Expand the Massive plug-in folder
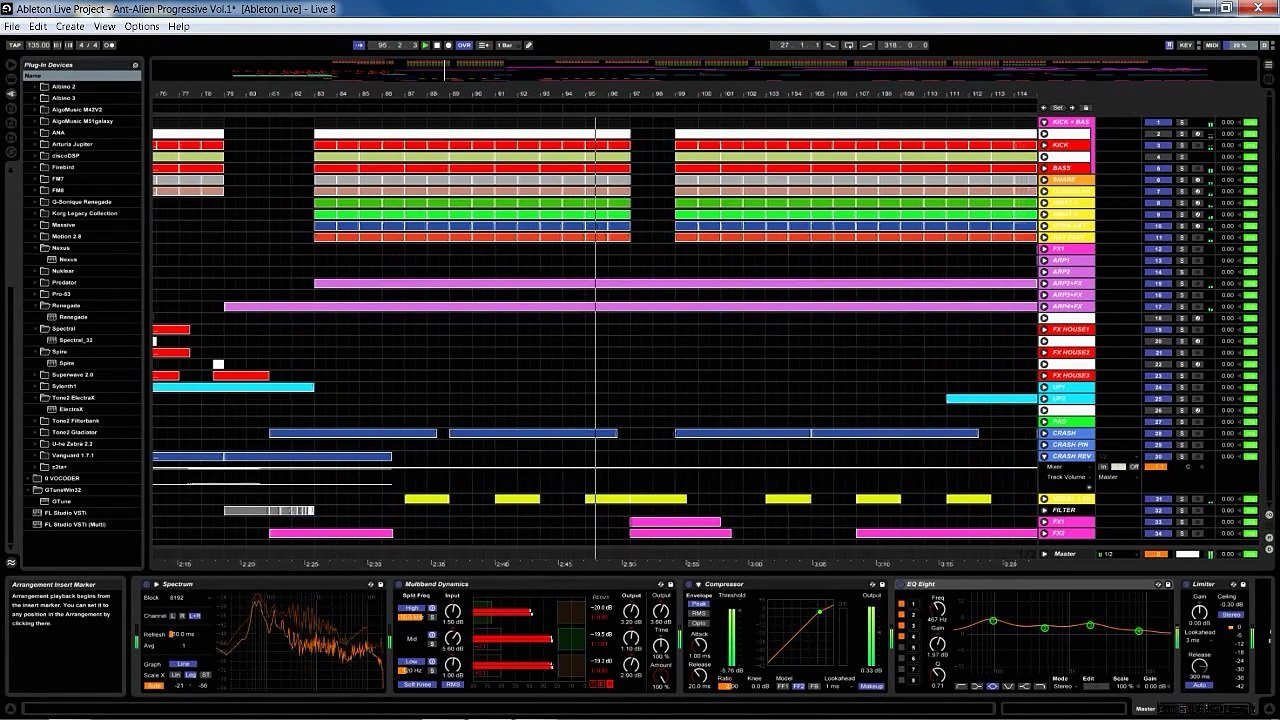Viewport: 1280px width, 720px height. click(x=34, y=225)
